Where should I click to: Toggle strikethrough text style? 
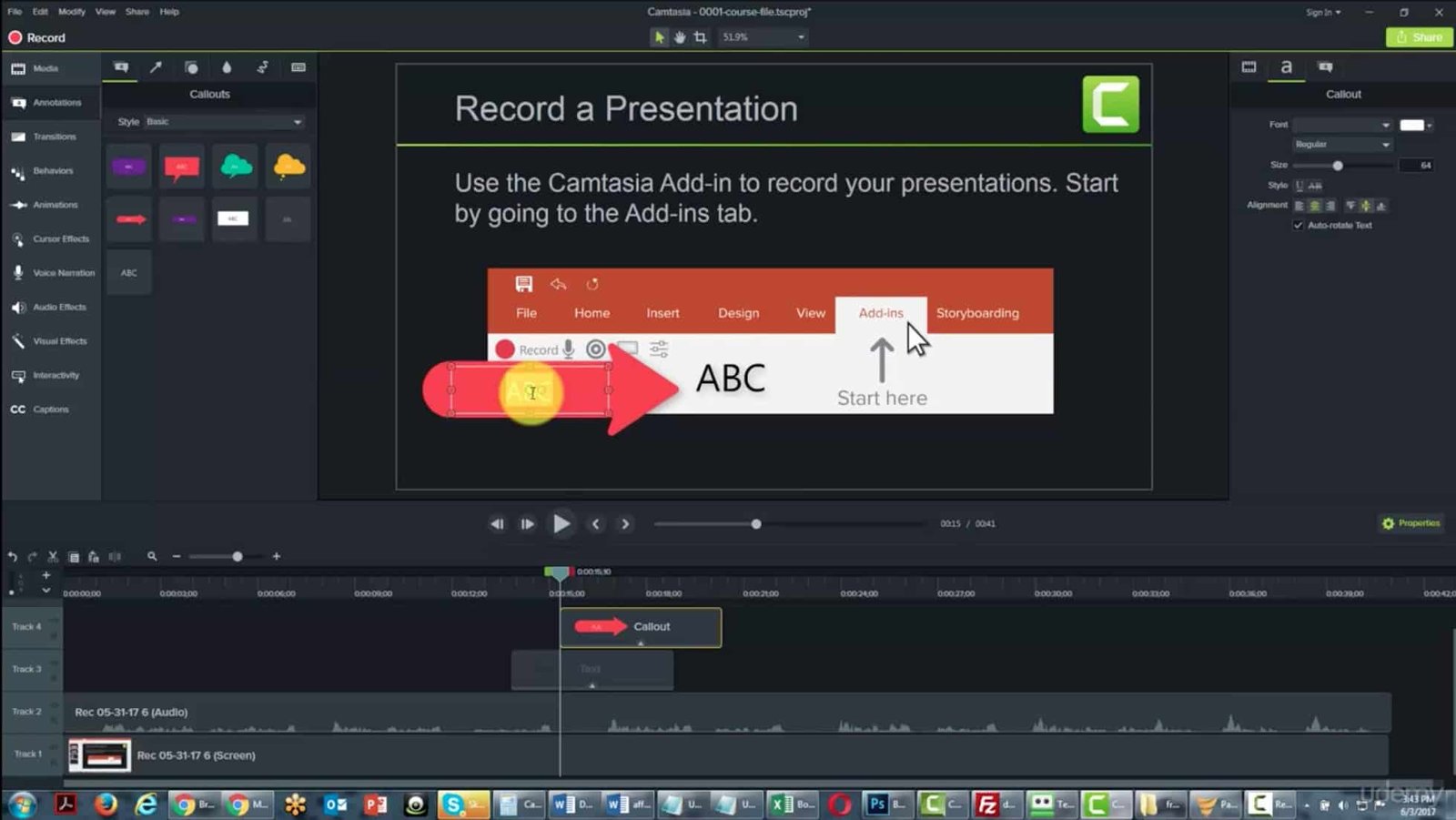(1315, 186)
